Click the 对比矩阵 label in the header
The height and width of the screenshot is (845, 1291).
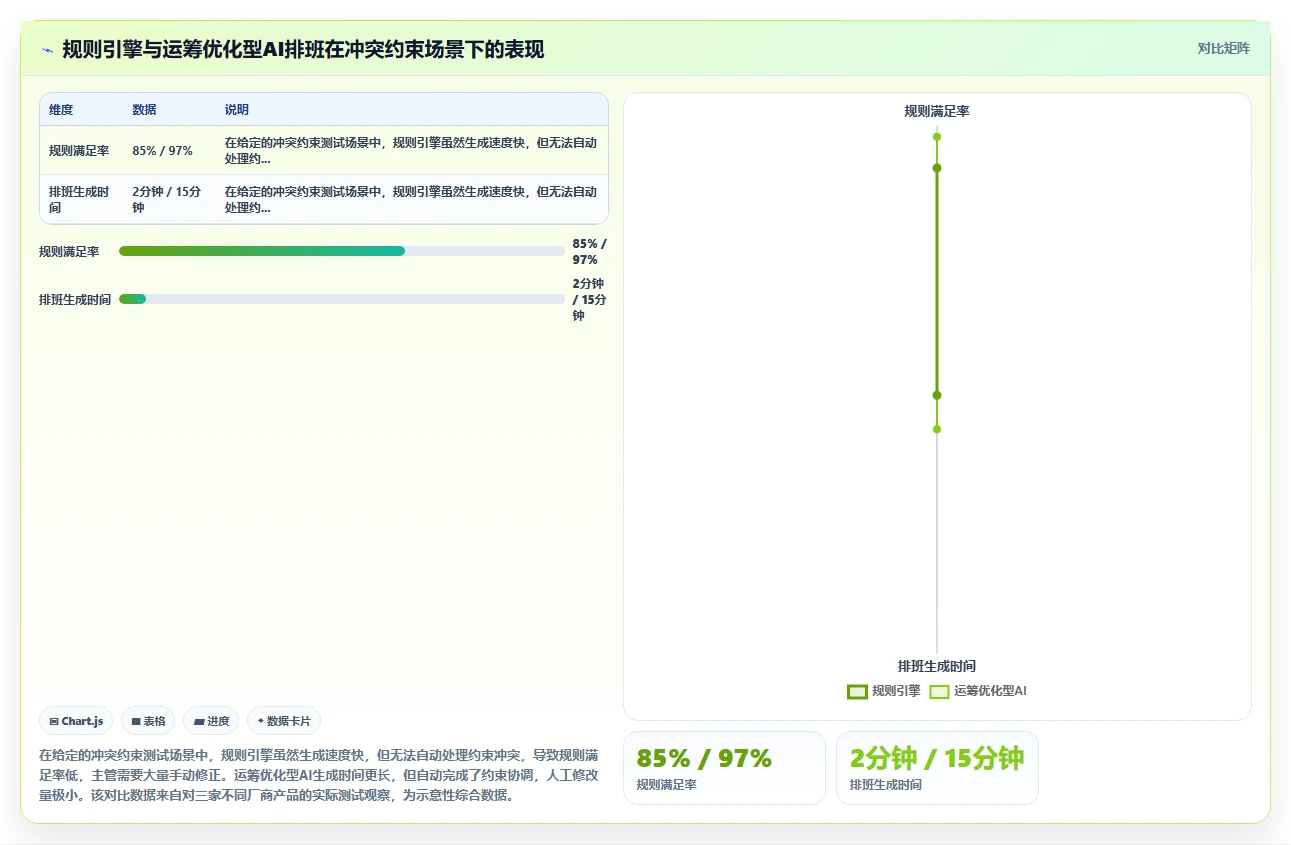(x=1223, y=48)
